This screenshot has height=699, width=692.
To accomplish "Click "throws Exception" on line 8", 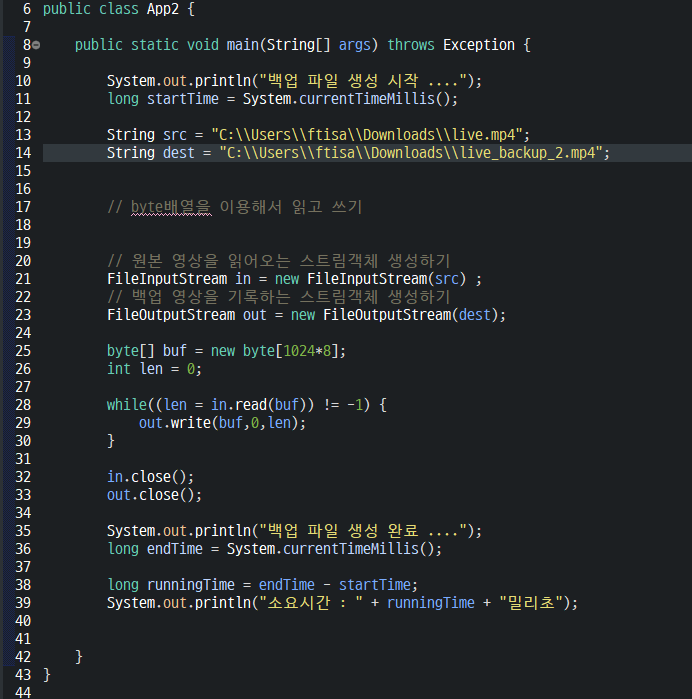I will (x=451, y=45).
